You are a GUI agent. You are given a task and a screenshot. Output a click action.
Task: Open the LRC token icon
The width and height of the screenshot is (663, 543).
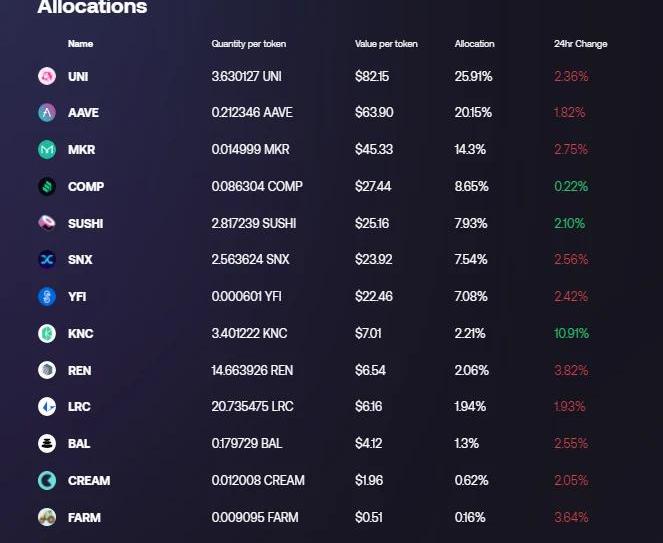coord(47,407)
